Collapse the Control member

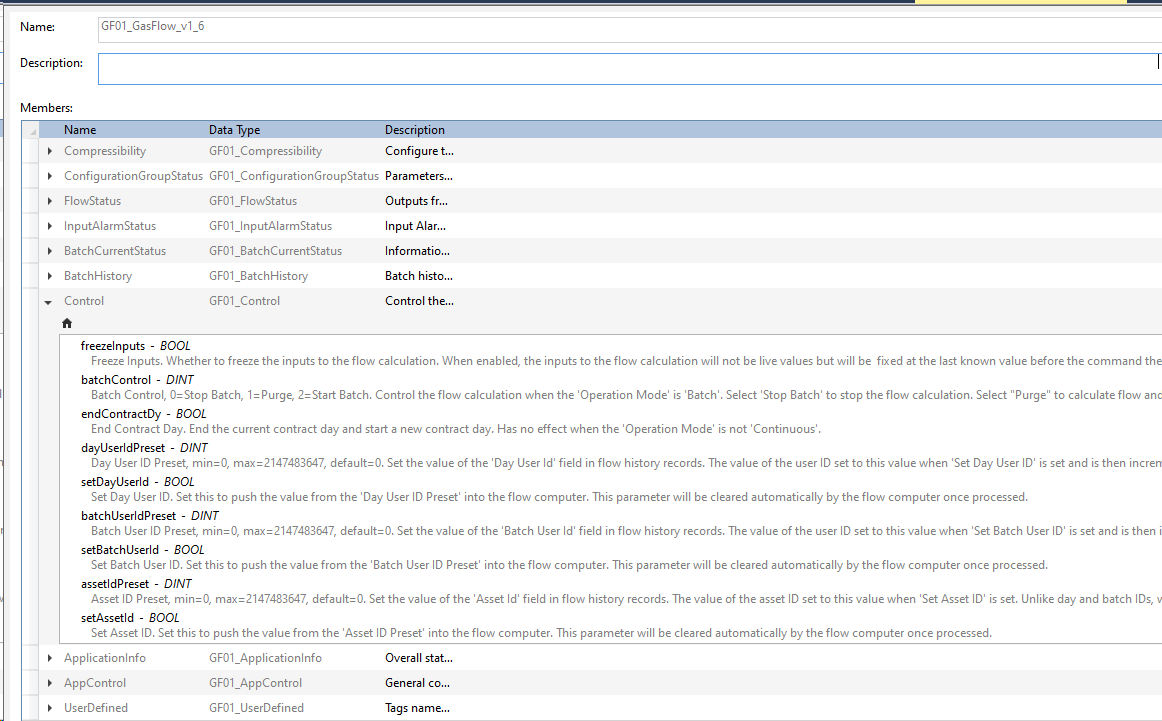(49, 301)
